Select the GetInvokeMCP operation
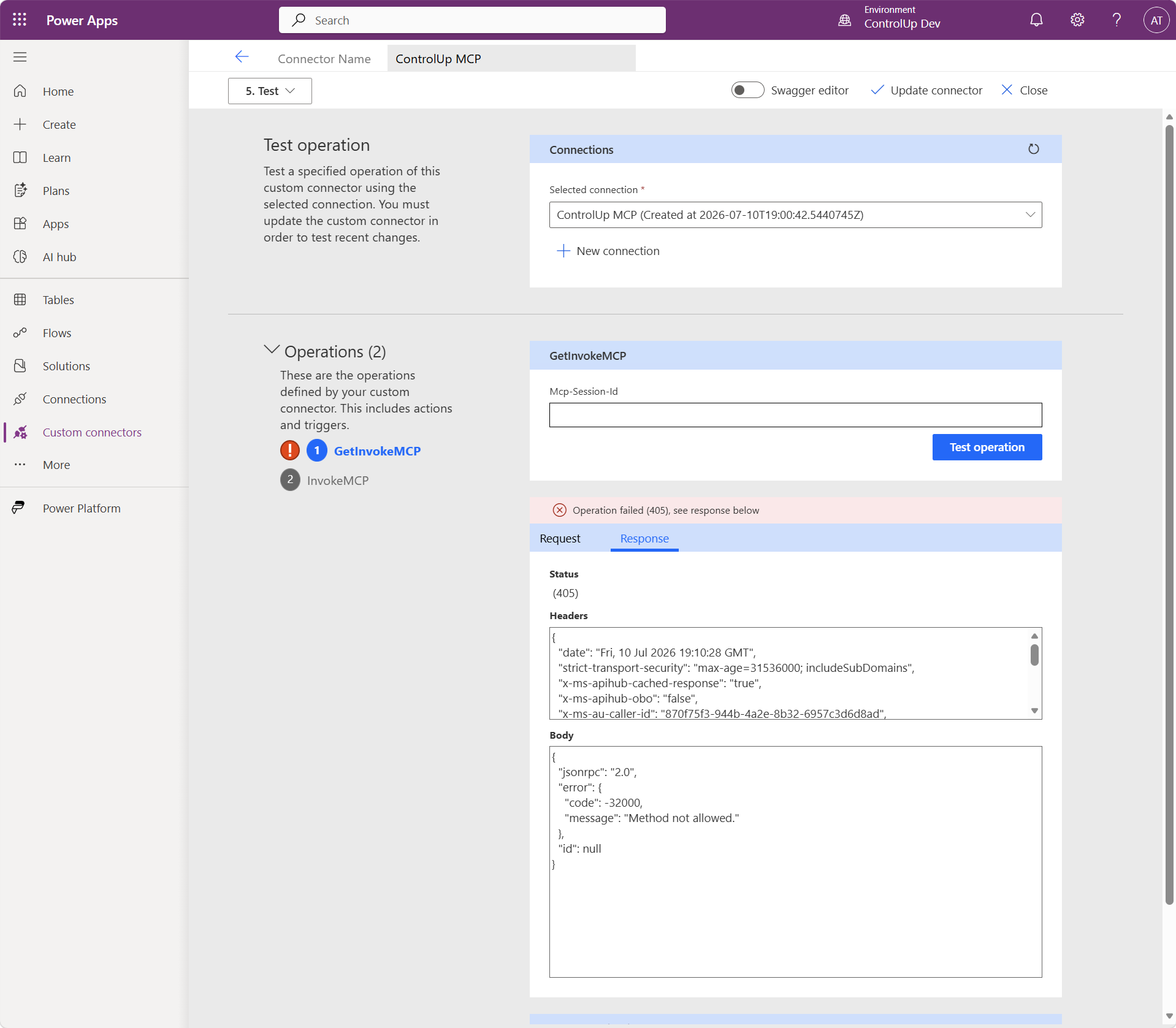The height and width of the screenshot is (1028, 1176). (x=377, y=451)
